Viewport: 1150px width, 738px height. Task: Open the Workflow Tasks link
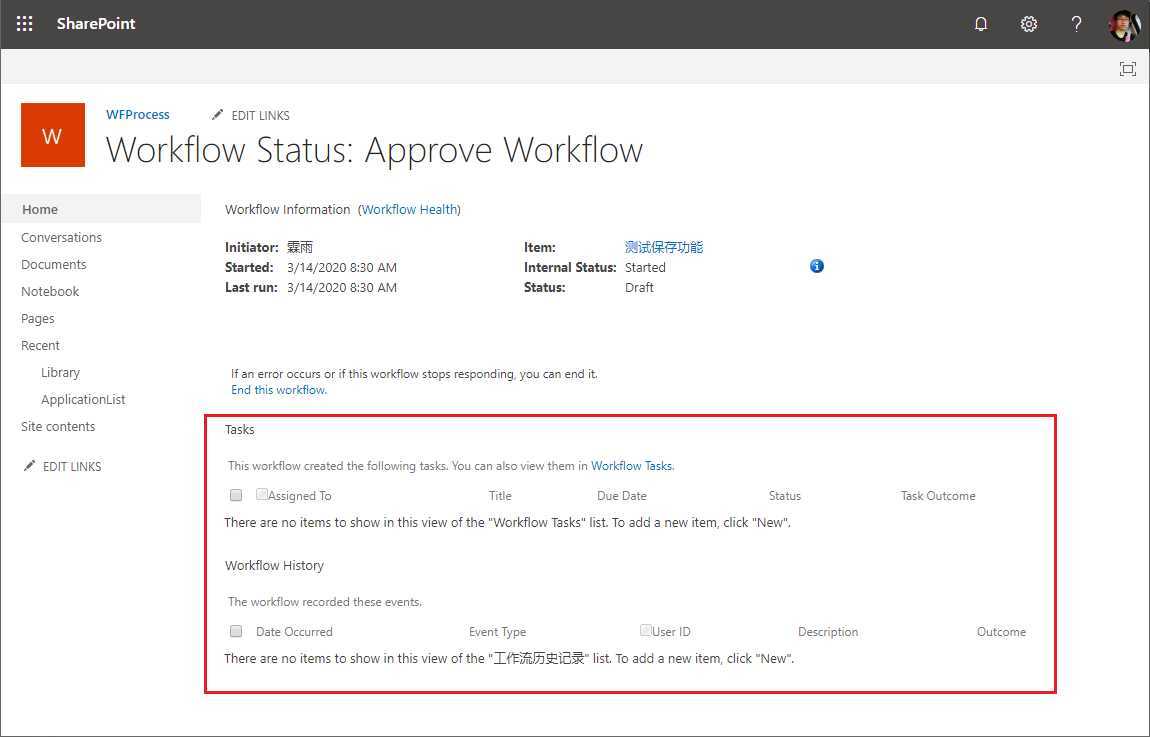tap(631, 466)
